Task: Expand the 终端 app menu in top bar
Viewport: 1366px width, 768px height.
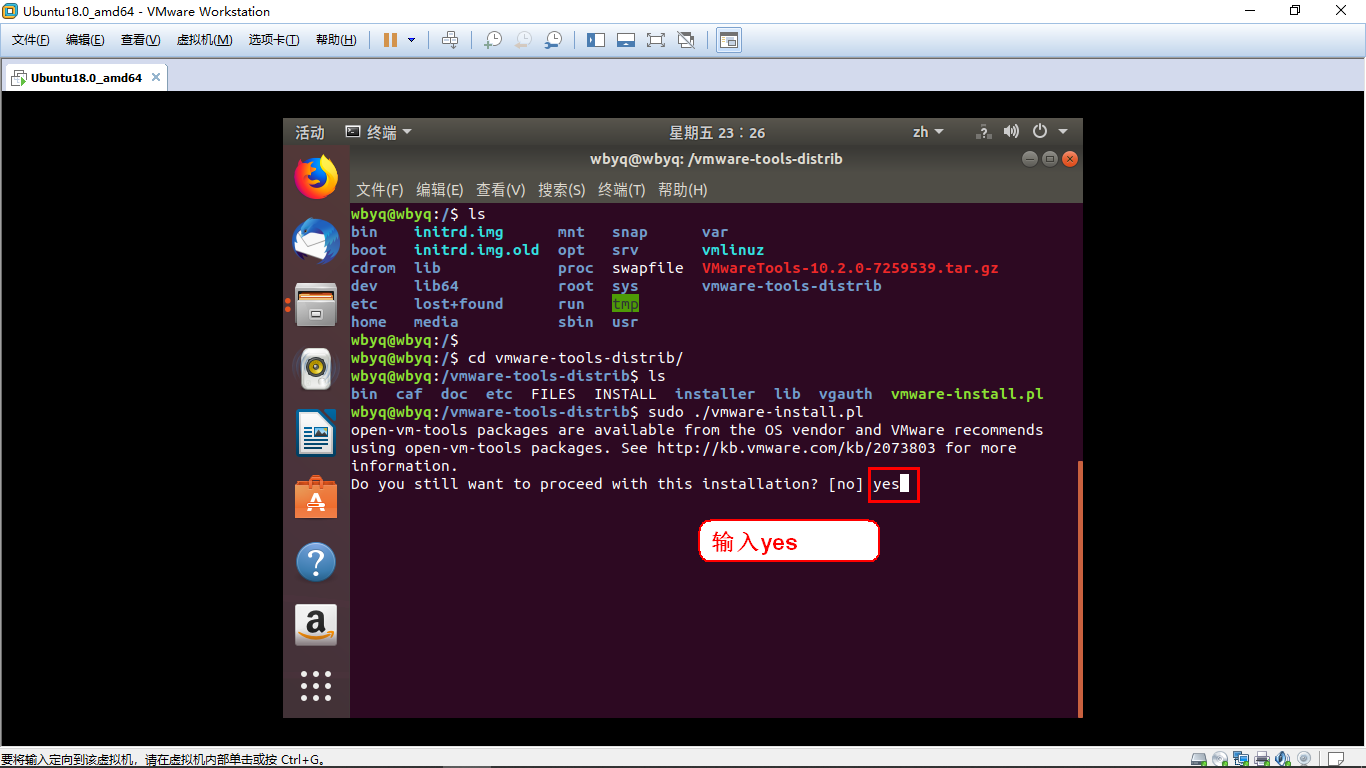Action: point(379,132)
